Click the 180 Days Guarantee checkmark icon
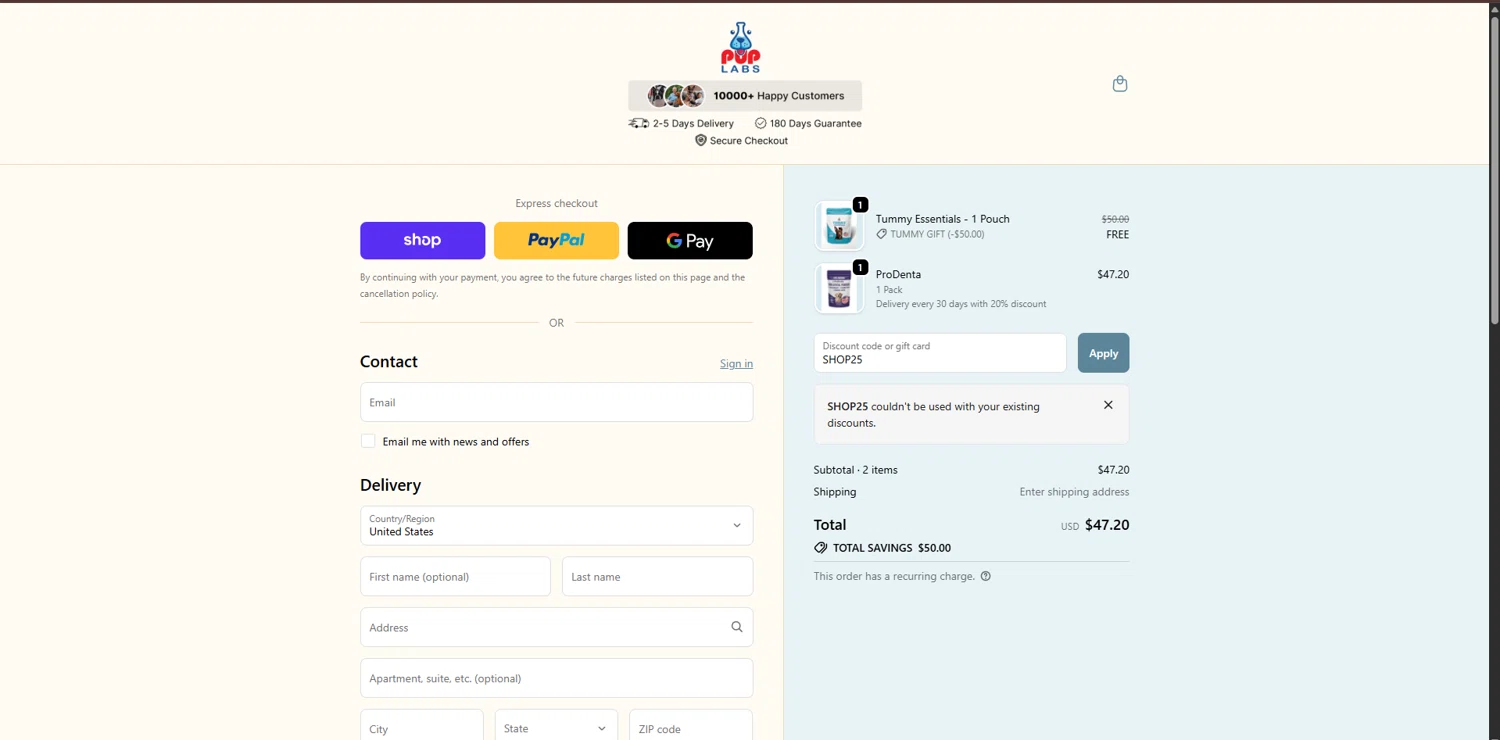Image resolution: width=1500 pixels, height=740 pixels. 761,123
